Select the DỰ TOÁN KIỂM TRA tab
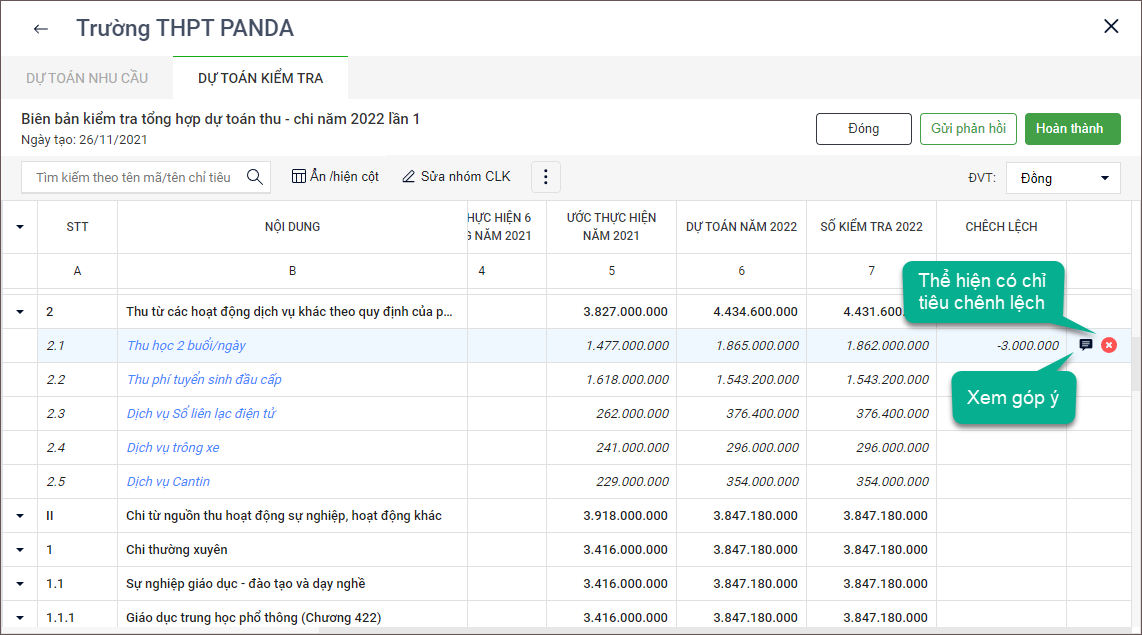1142x635 pixels. pyautogui.click(x=260, y=78)
